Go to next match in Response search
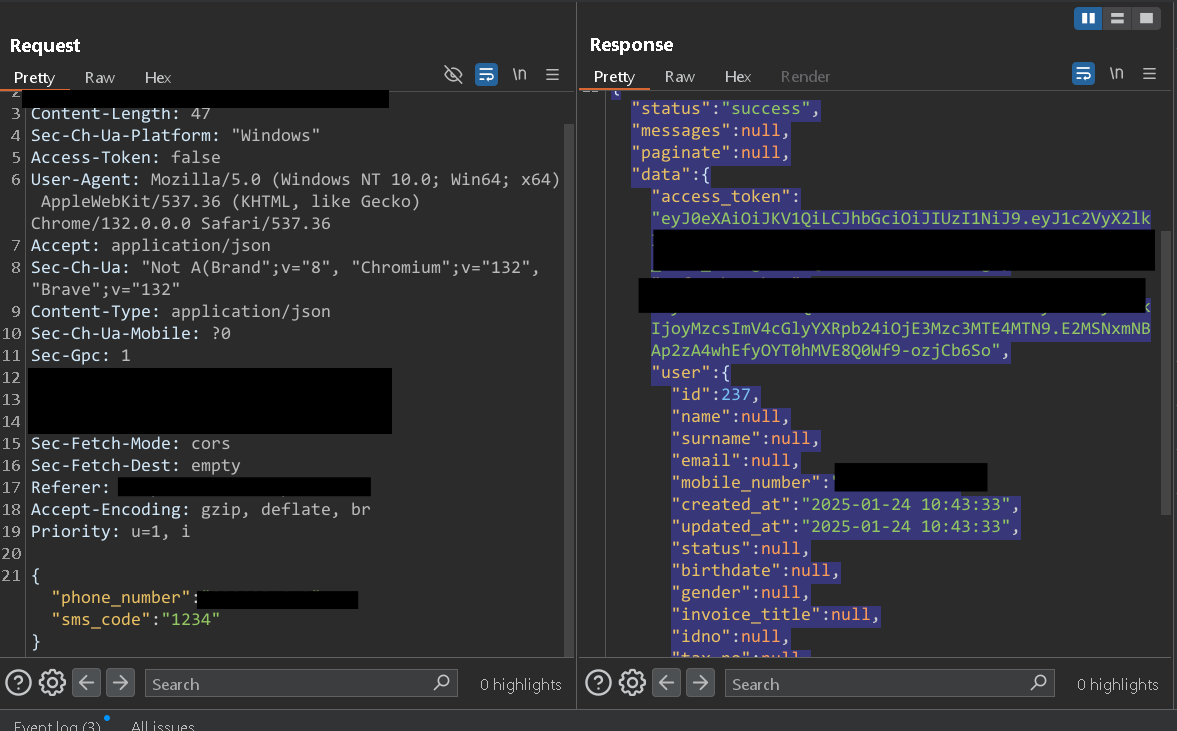The height and width of the screenshot is (731, 1177). pyautogui.click(x=700, y=683)
